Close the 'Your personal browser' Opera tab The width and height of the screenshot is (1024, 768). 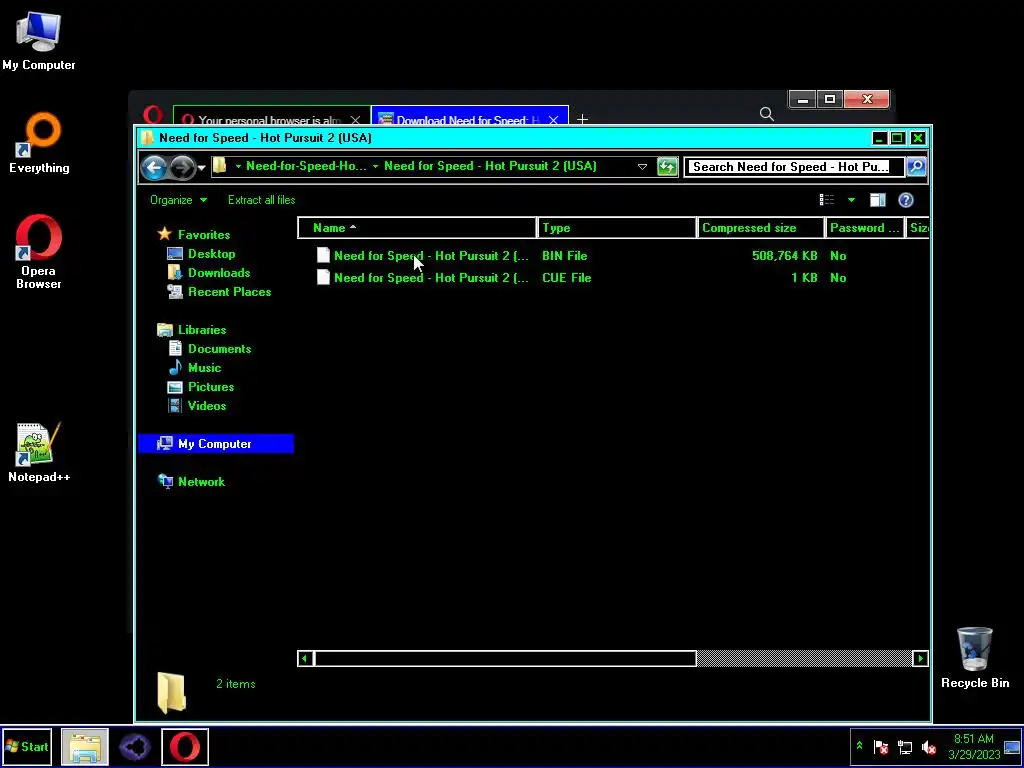click(355, 120)
